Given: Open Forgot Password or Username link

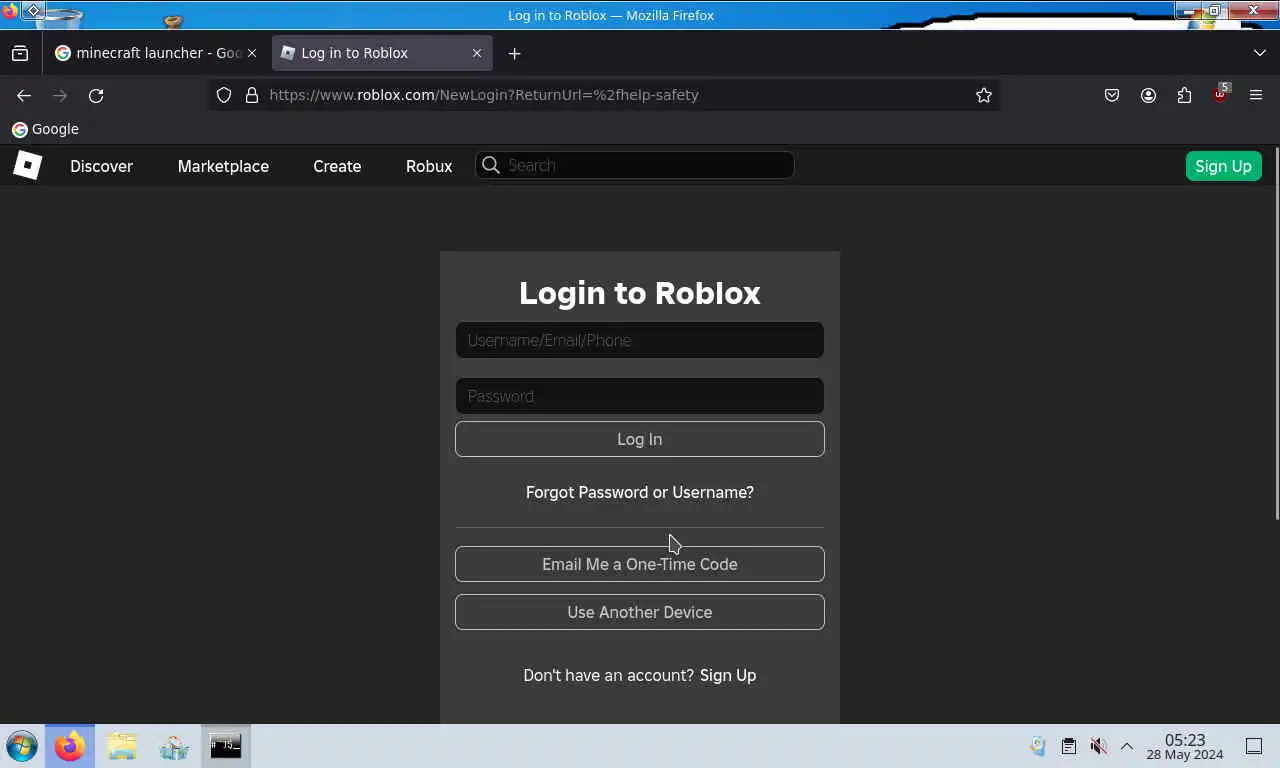Looking at the screenshot, I should (640, 492).
